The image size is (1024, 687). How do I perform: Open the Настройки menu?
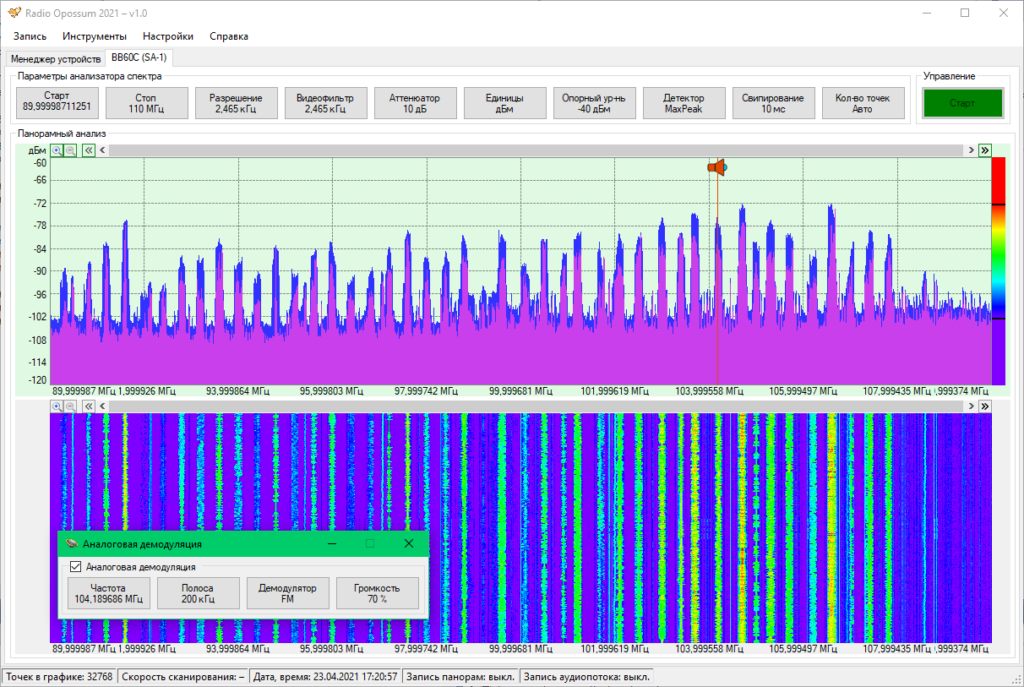168,36
